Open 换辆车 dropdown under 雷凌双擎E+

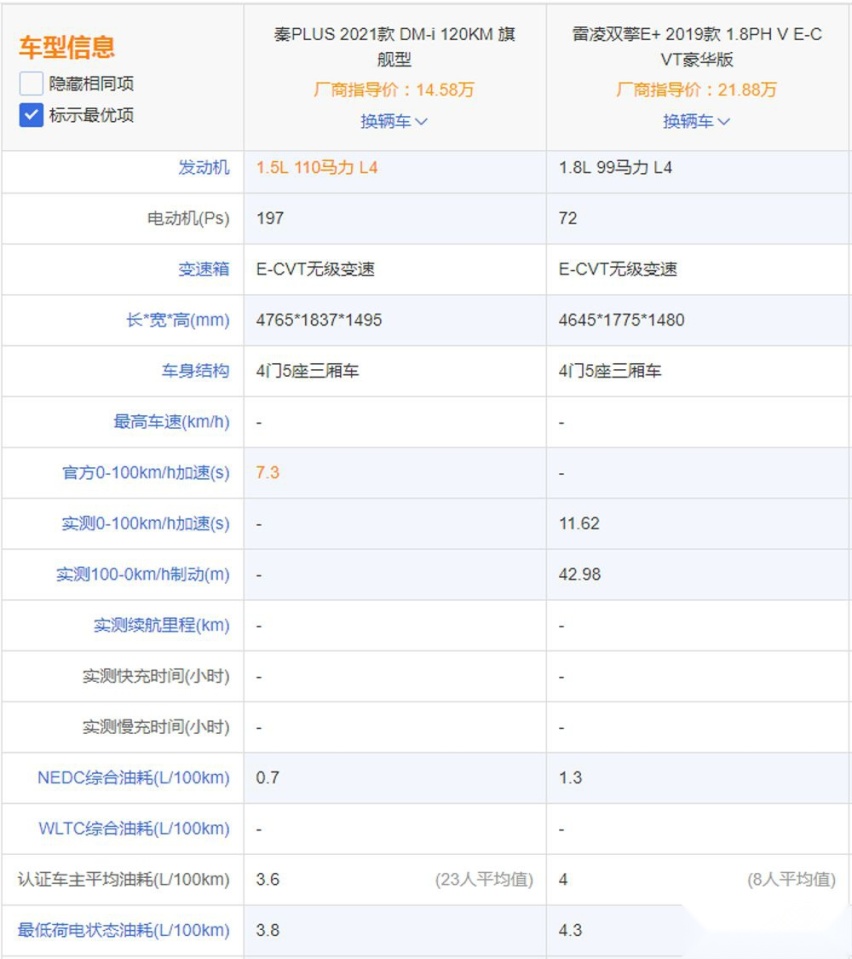(x=697, y=122)
